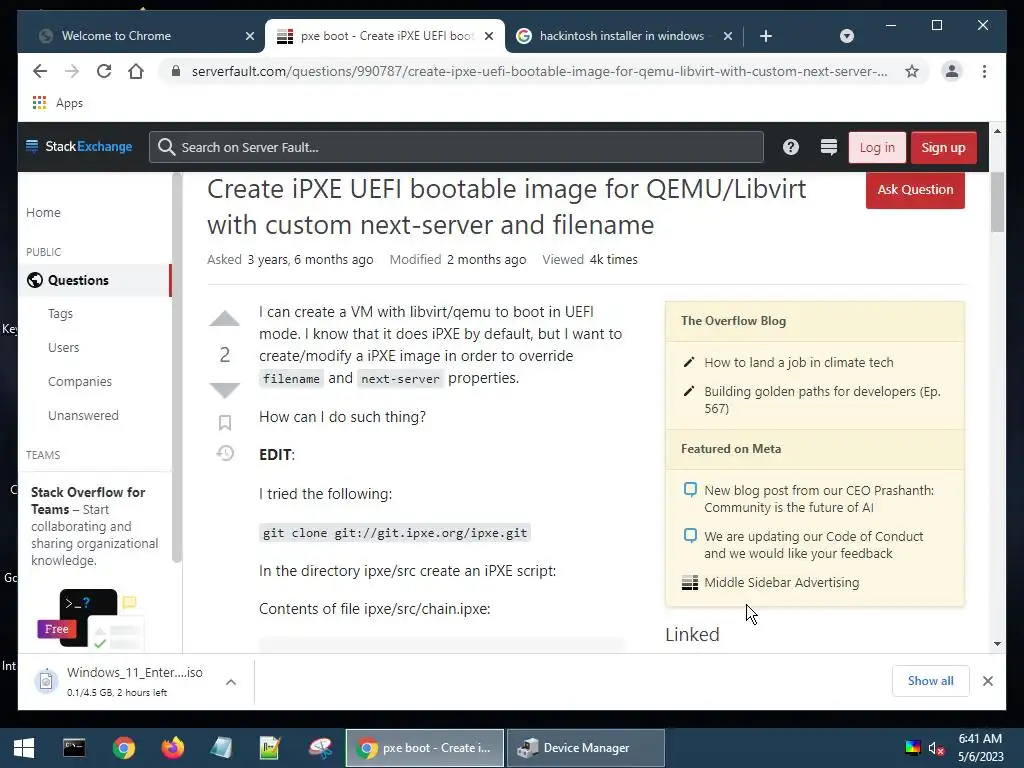The height and width of the screenshot is (768, 1024).
Task: Click the address bar URL
Action: 539,71
